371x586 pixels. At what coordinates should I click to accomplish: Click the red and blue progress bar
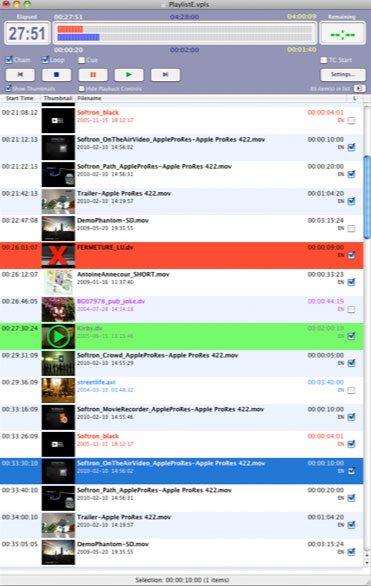point(185,33)
